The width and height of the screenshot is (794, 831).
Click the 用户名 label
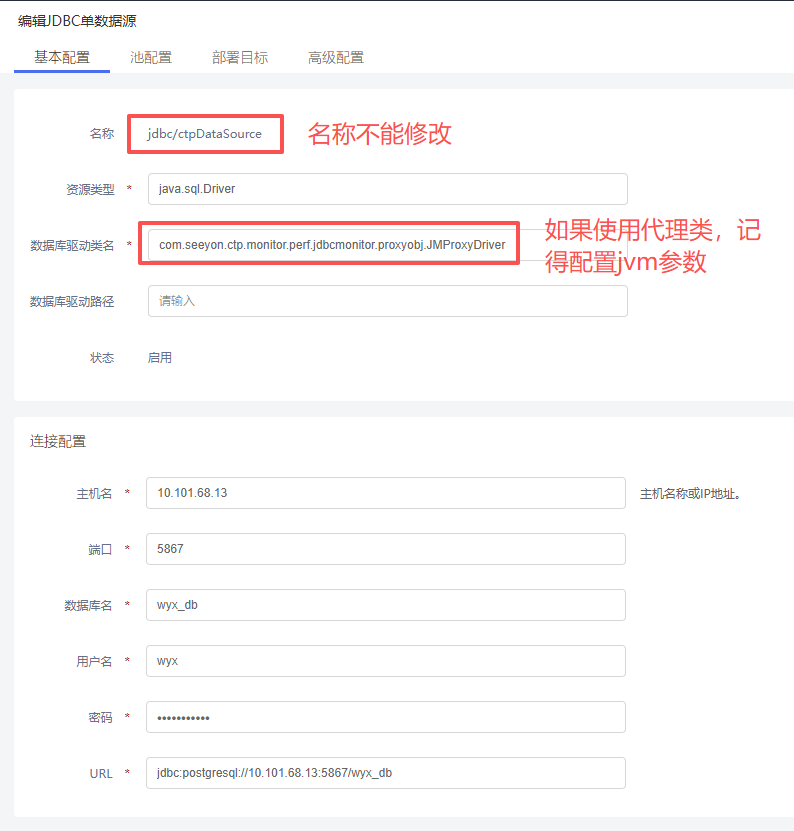coord(94,661)
